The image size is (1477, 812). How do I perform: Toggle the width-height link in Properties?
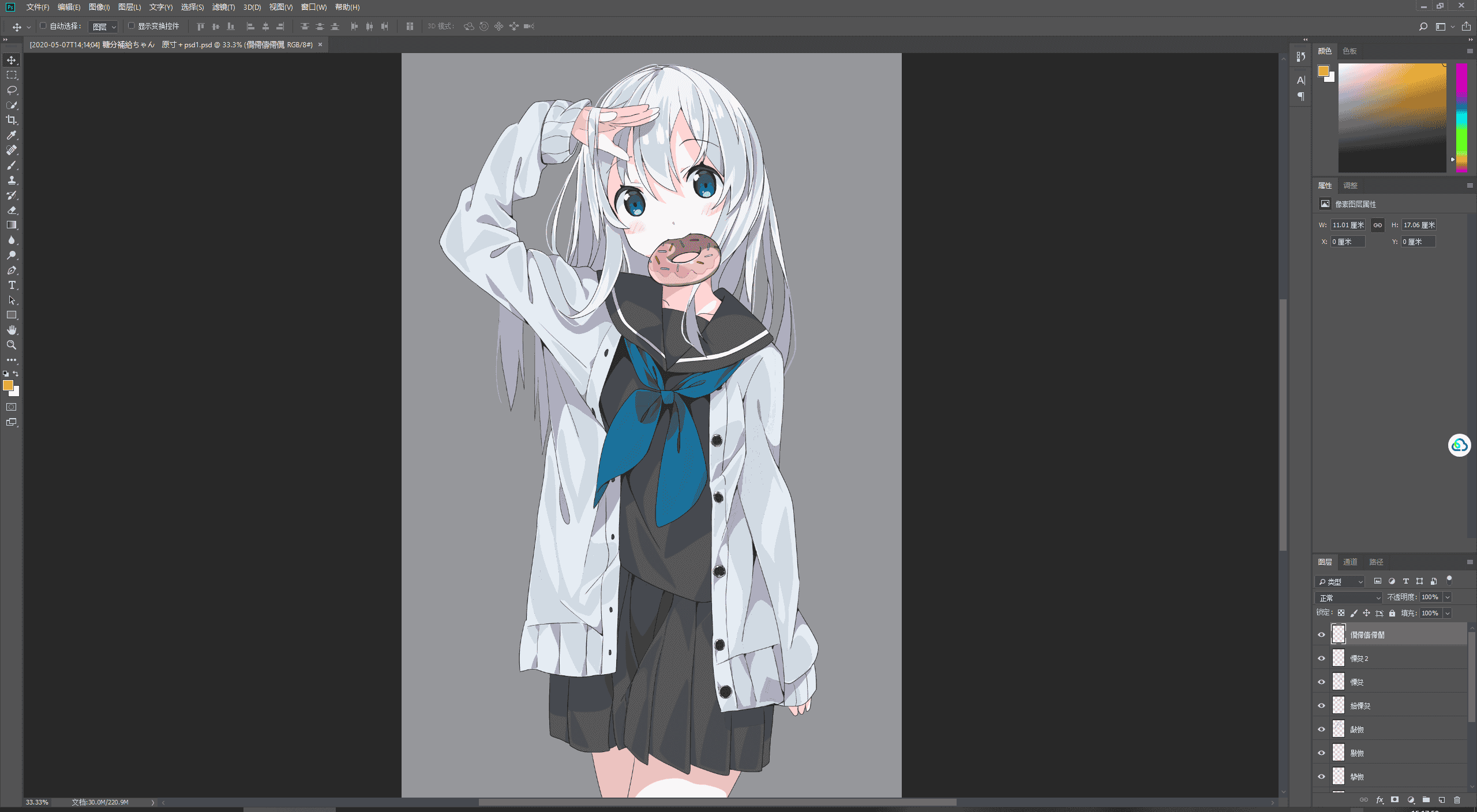[x=1378, y=225]
